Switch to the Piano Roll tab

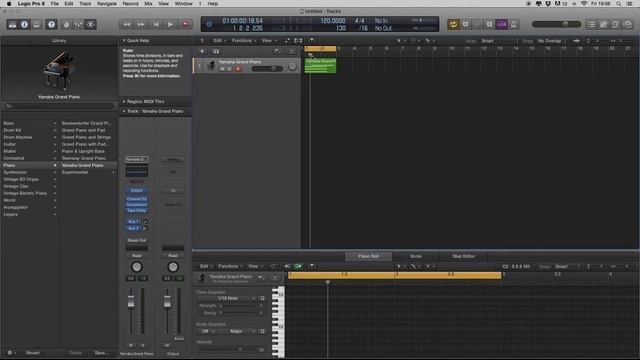(x=369, y=256)
